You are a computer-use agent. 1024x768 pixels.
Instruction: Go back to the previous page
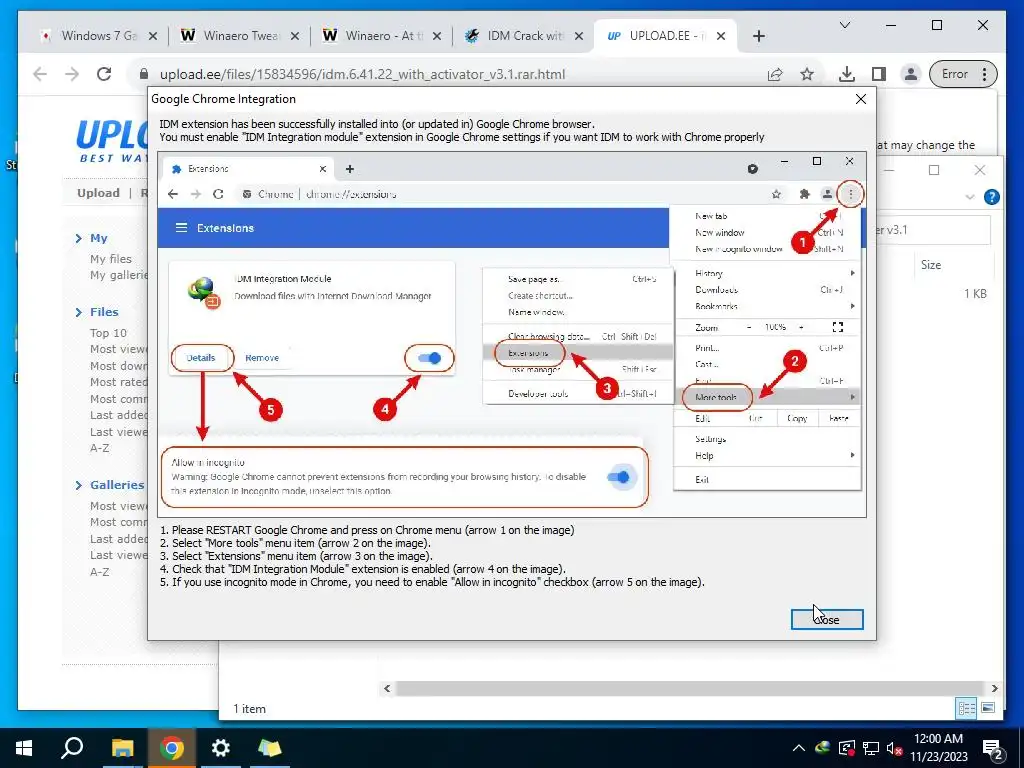tap(40, 74)
